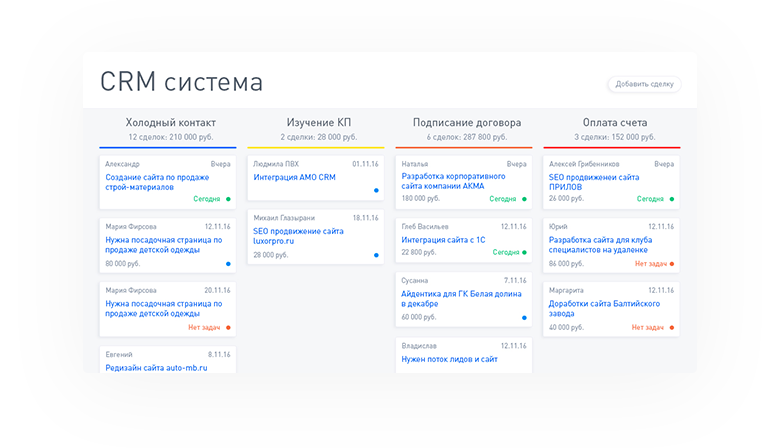780x448 pixels.
Task: Click red status dot on Маргарита card
Action: [672, 328]
